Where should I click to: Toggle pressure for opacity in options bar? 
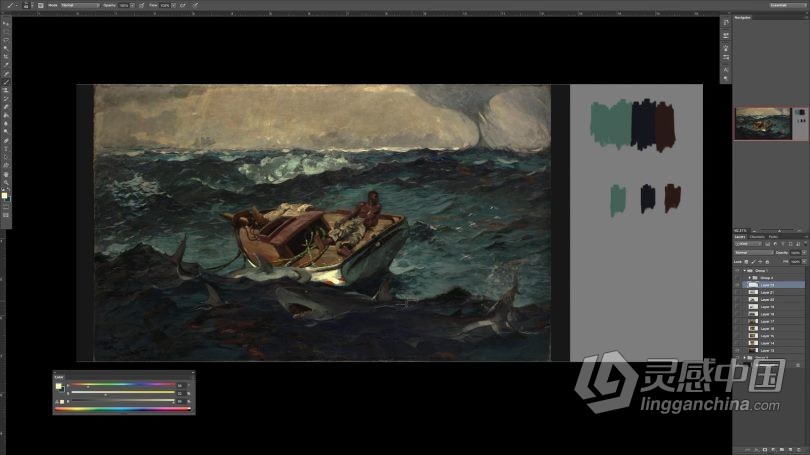141,5
